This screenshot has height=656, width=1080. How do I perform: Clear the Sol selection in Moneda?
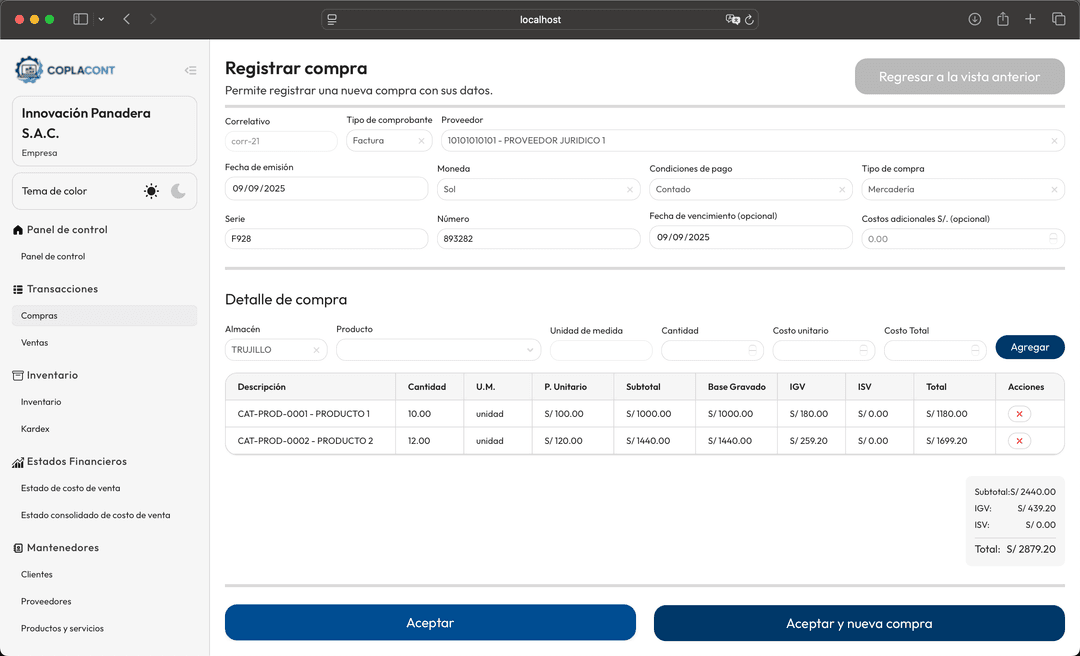point(630,188)
